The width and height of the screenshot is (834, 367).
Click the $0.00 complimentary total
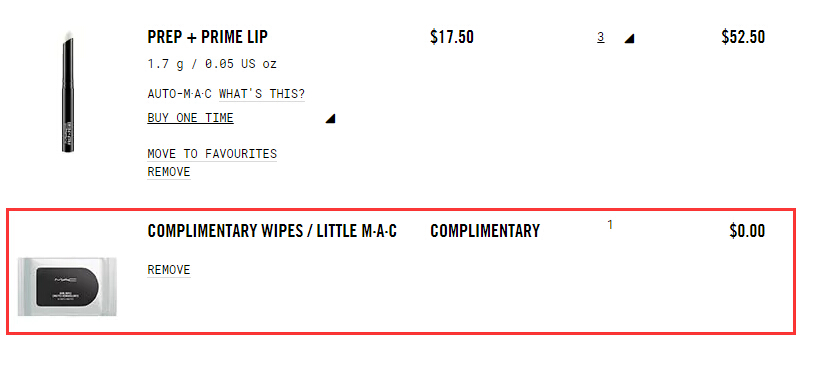[x=747, y=231]
